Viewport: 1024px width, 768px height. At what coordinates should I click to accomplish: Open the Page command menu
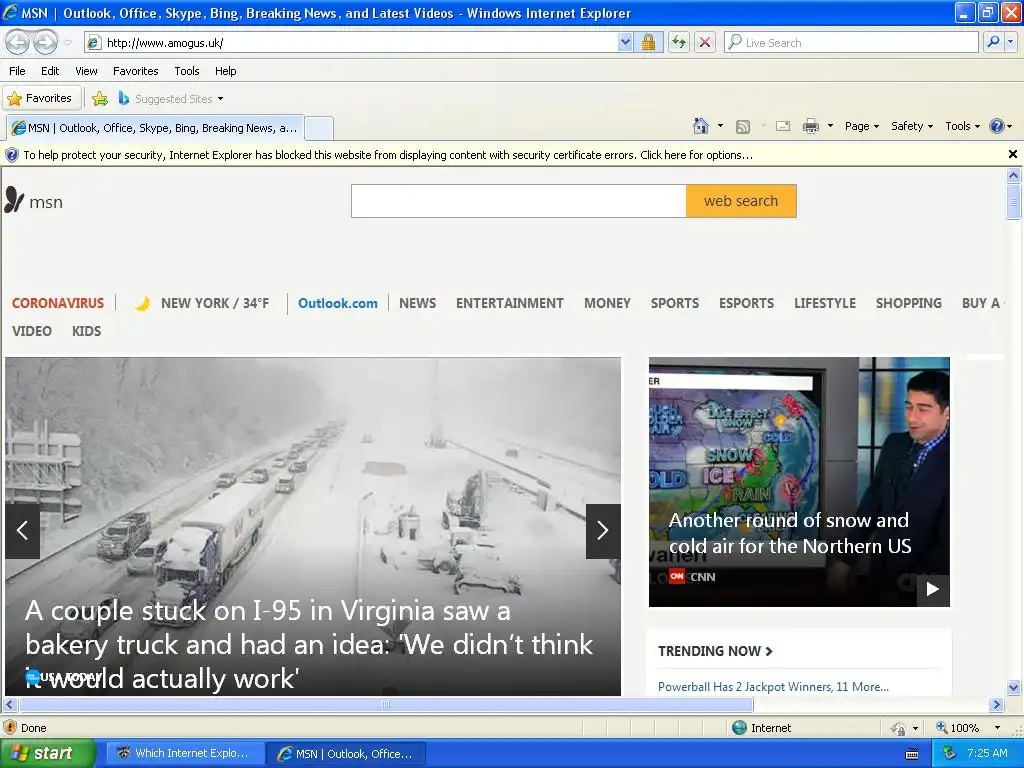(862, 126)
